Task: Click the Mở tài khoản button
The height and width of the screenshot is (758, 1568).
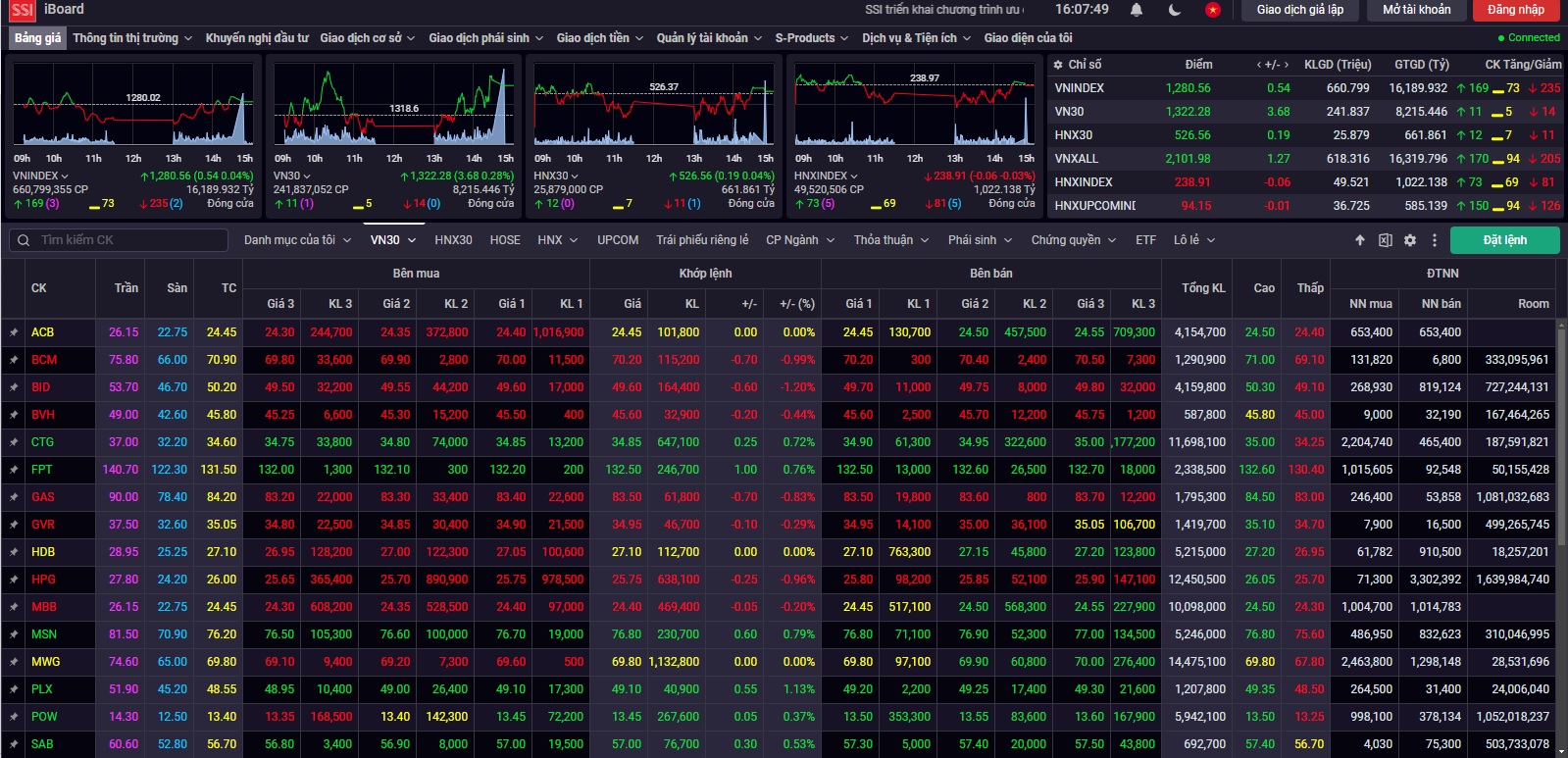Action: pos(1416,10)
